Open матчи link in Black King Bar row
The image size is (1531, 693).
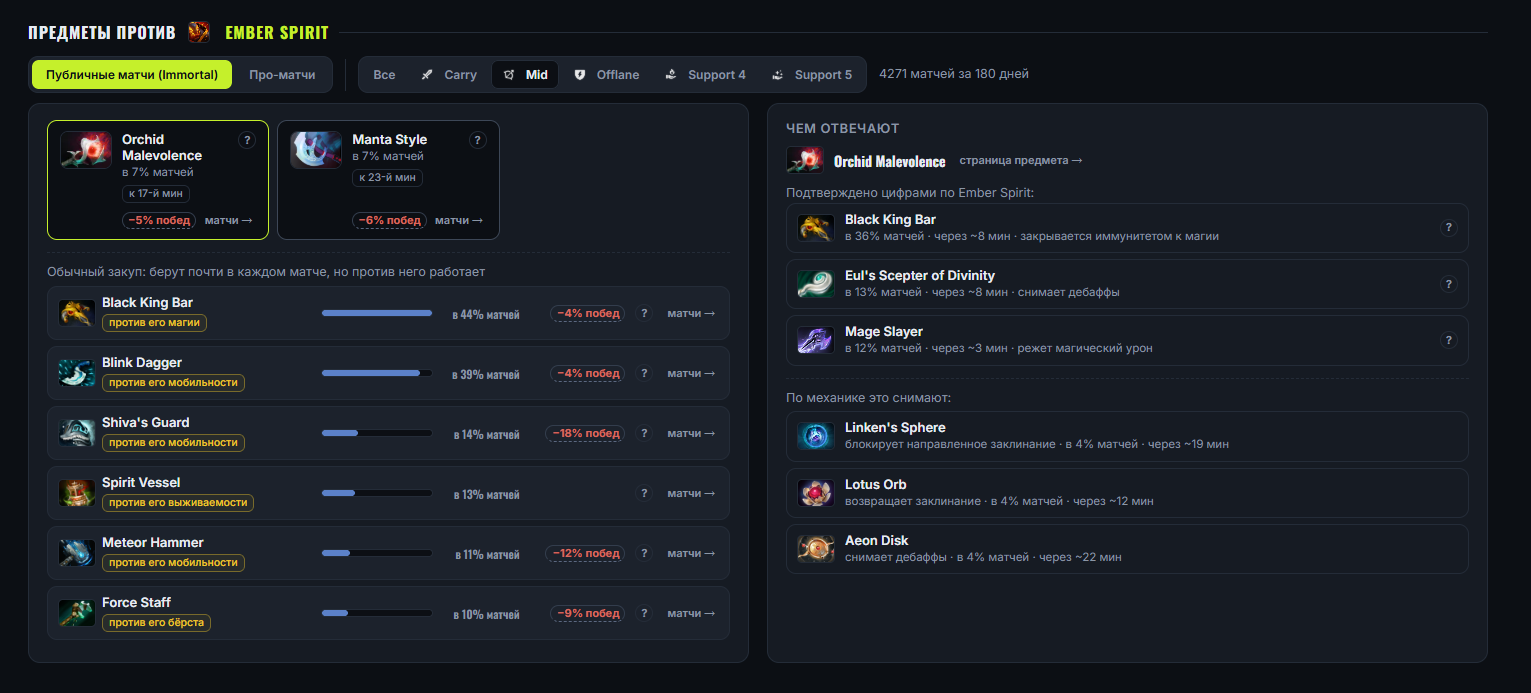coord(692,313)
